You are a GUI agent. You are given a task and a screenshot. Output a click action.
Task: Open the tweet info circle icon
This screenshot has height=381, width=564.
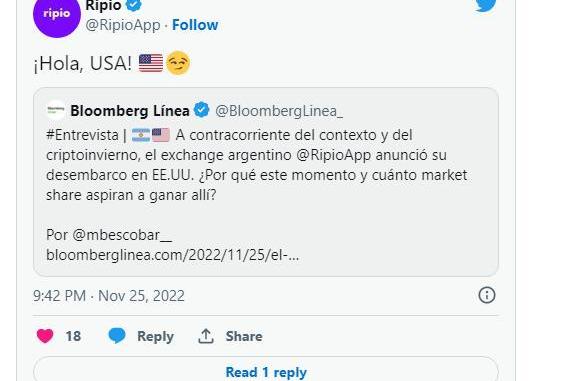487,295
